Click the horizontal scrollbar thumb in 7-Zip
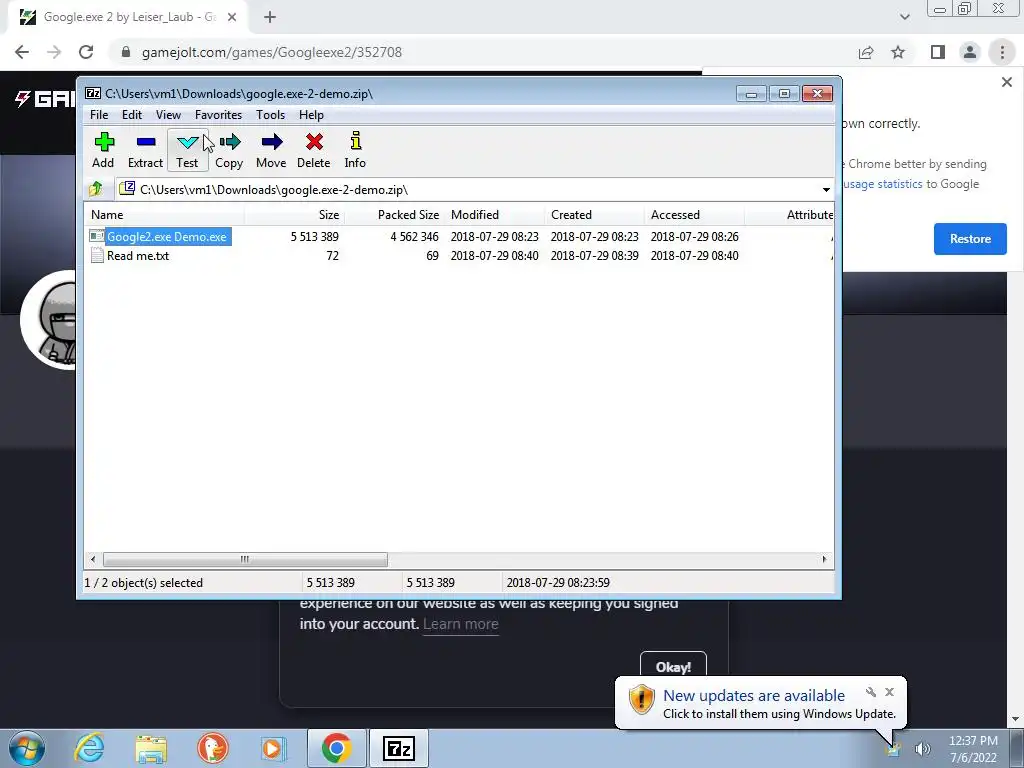 (x=245, y=560)
